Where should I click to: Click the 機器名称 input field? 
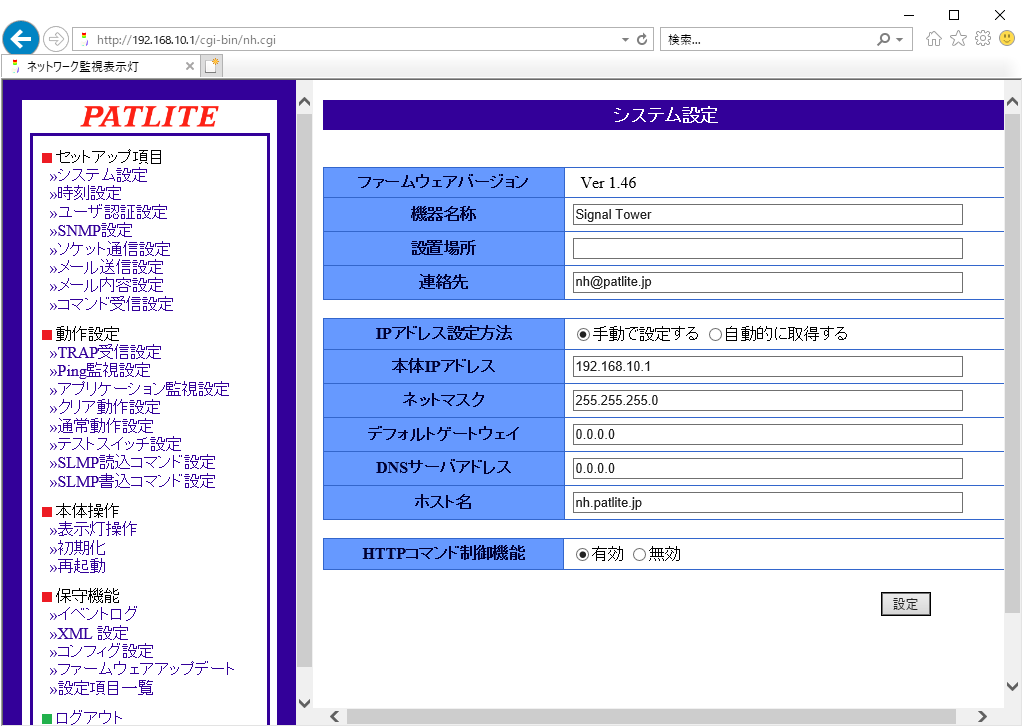(767, 215)
